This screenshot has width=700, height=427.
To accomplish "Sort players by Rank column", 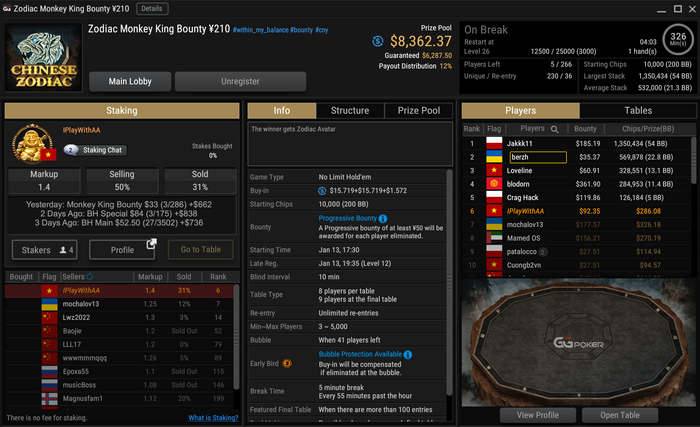I will click(471, 129).
